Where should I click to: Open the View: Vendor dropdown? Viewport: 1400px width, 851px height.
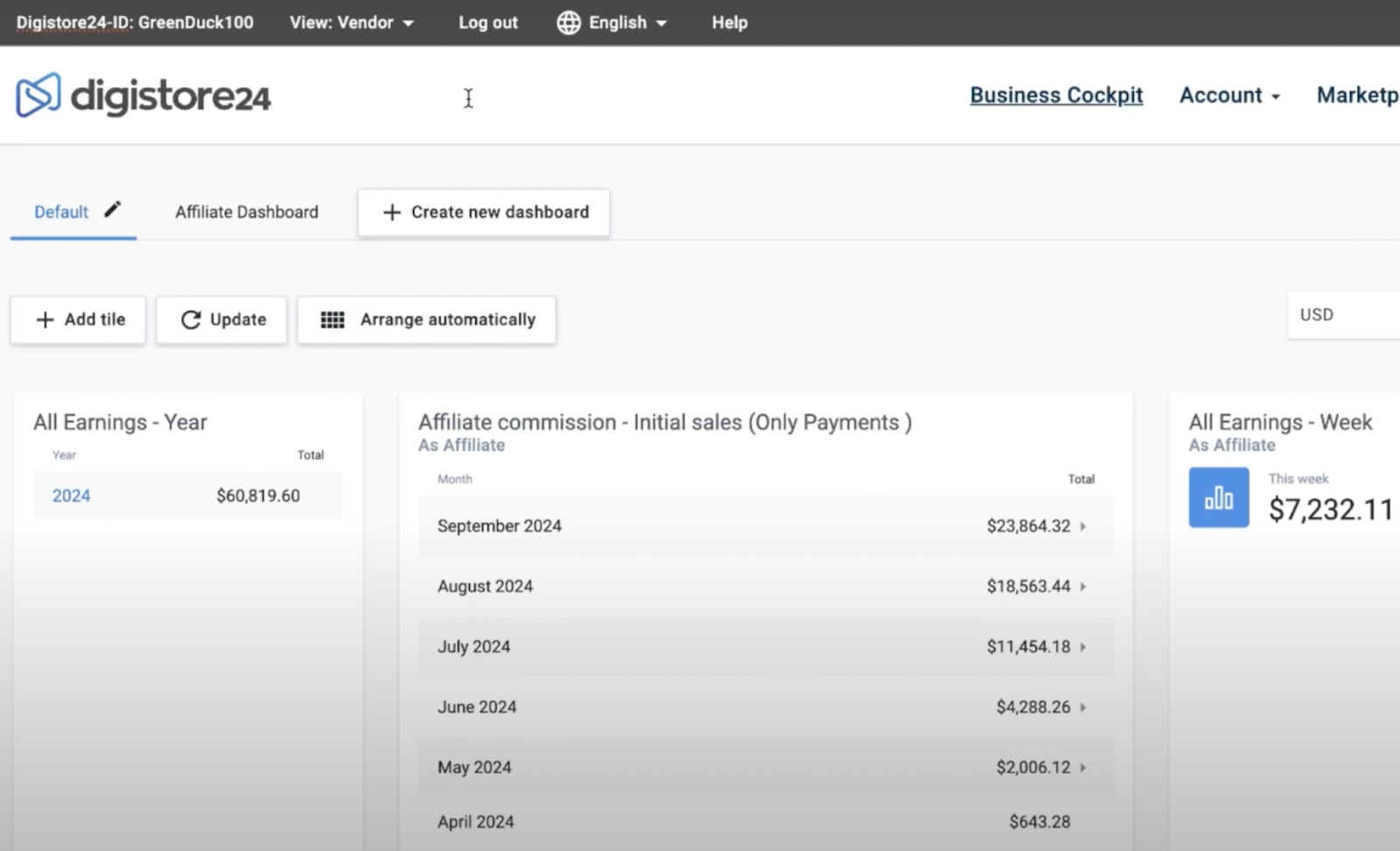[352, 23]
